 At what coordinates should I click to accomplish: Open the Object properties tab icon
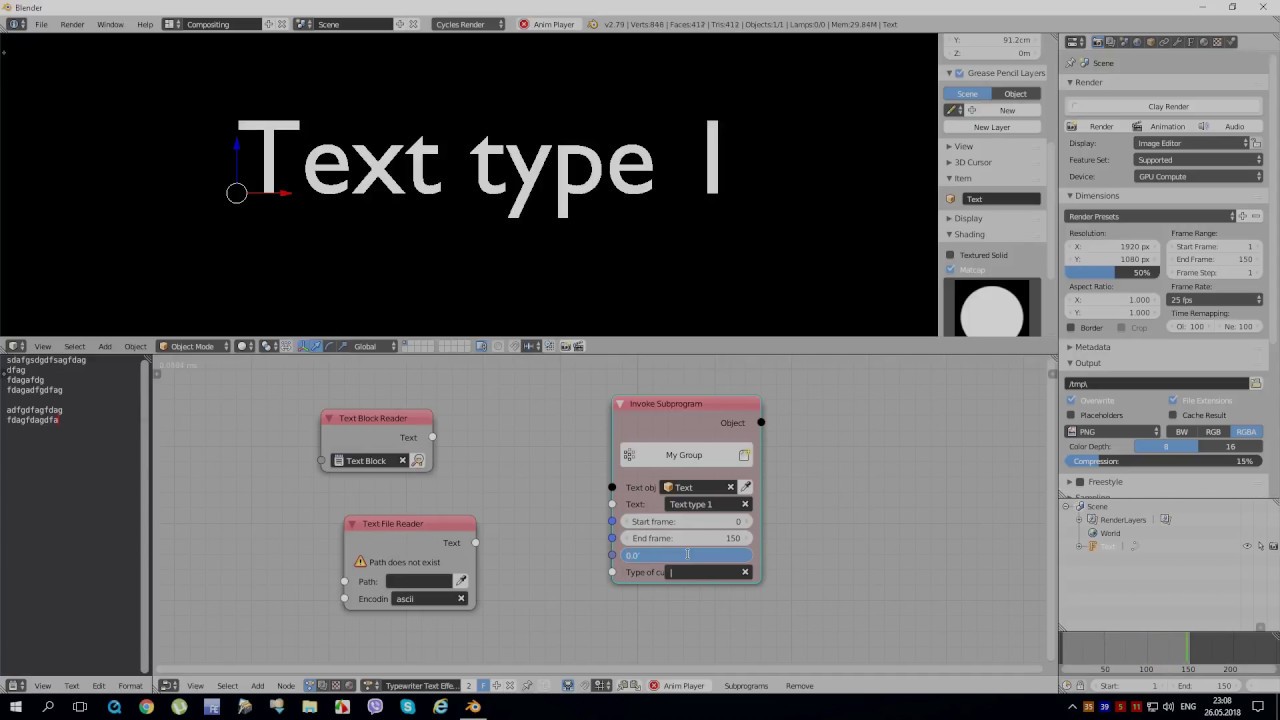(x=1151, y=42)
